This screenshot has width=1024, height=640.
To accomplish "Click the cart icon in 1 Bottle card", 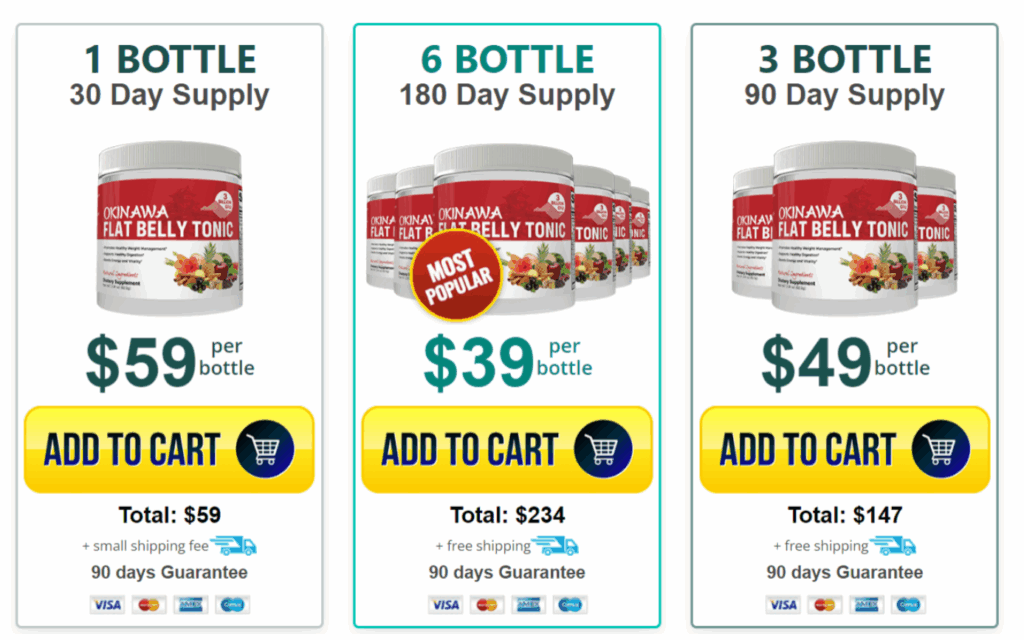I will pyautogui.click(x=265, y=449).
